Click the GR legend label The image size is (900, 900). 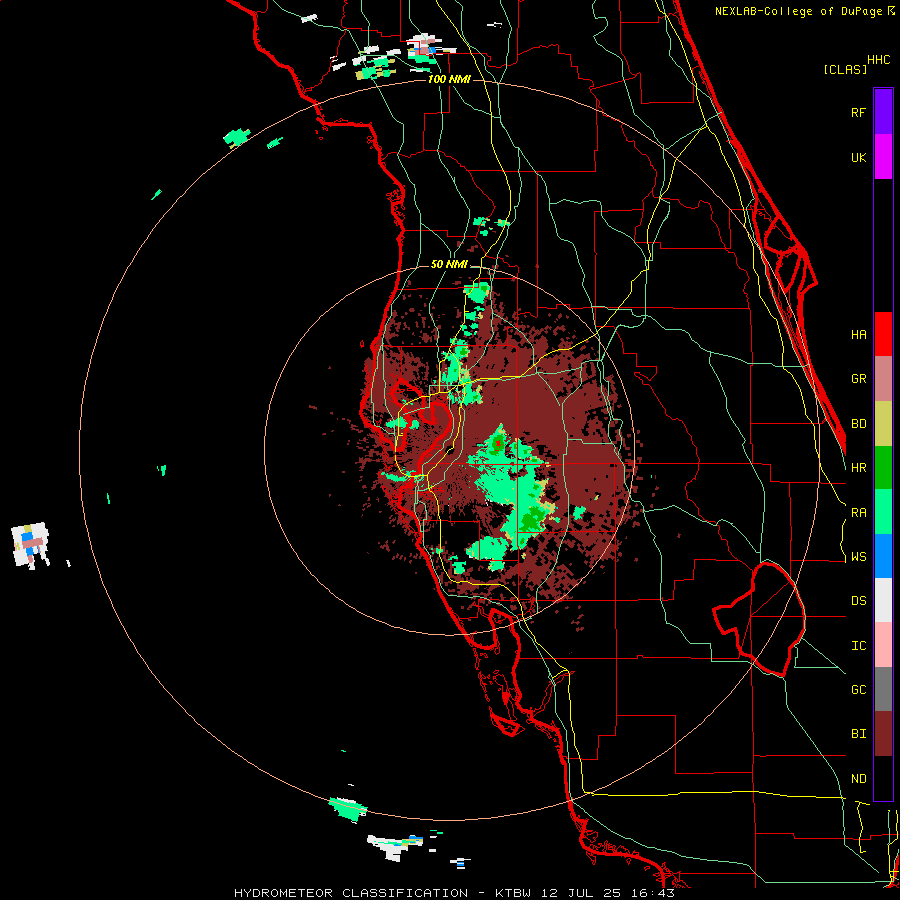coord(858,379)
